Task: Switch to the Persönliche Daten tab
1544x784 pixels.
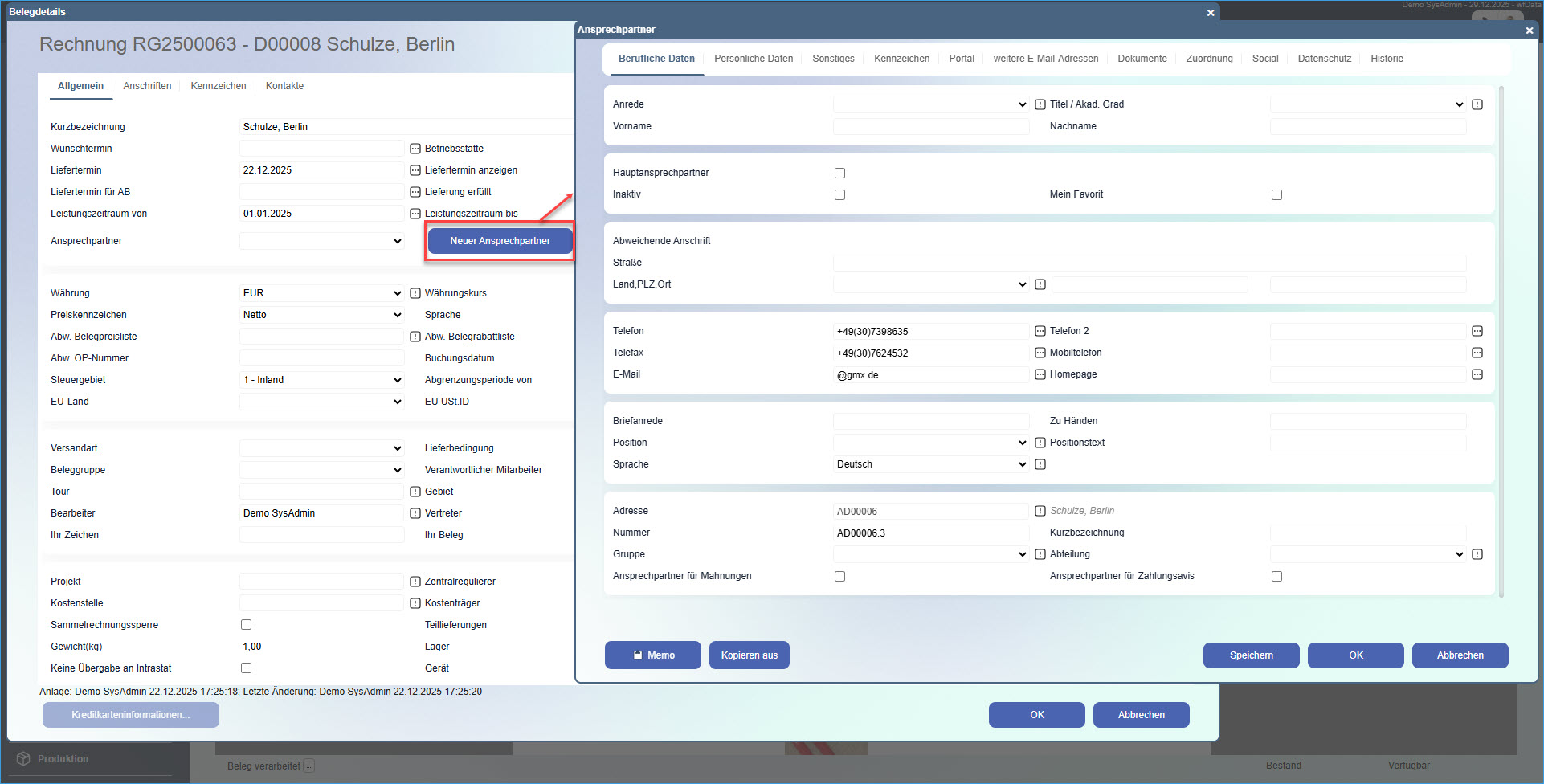Action: [x=754, y=58]
